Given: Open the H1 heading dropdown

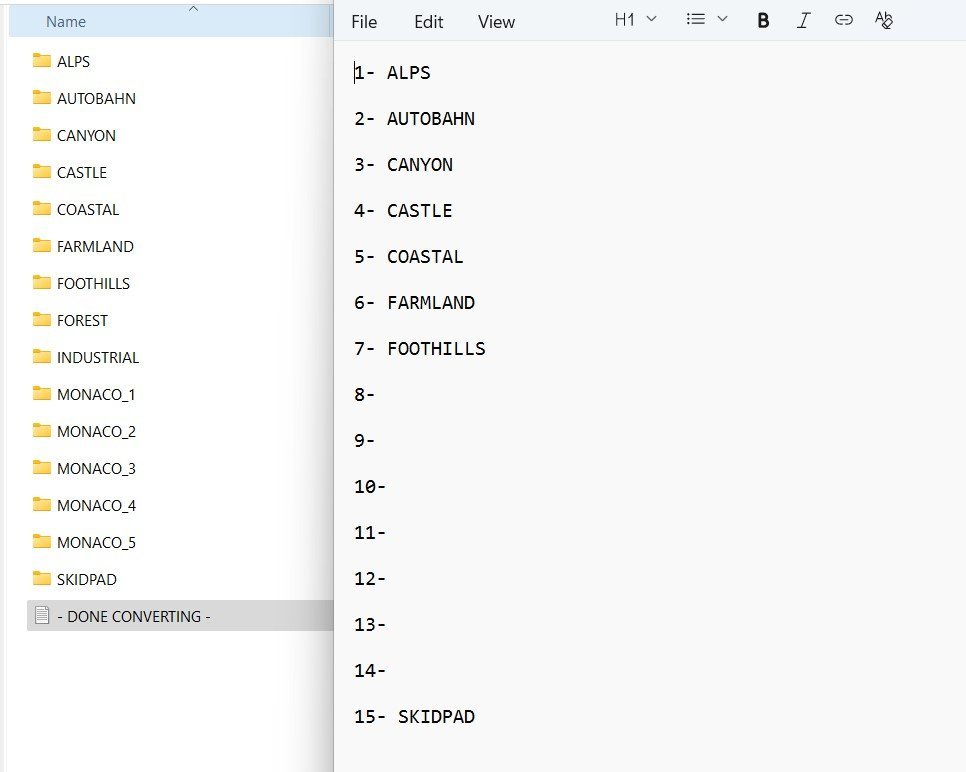Looking at the screenshot, I should (635, 20).
